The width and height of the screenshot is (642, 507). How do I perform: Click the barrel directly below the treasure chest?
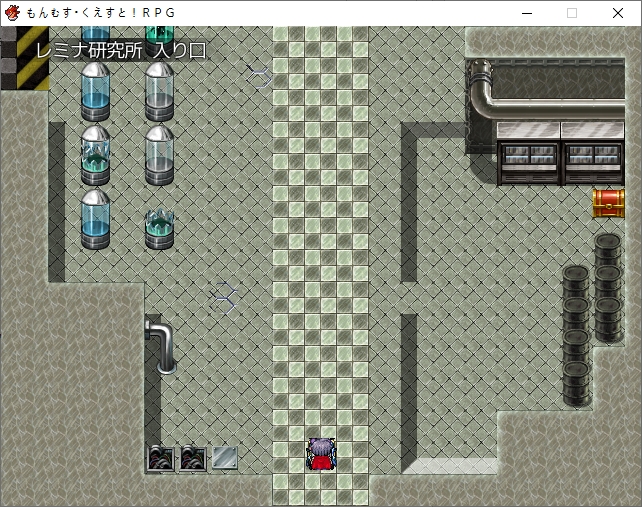click(x=608, y=249)
